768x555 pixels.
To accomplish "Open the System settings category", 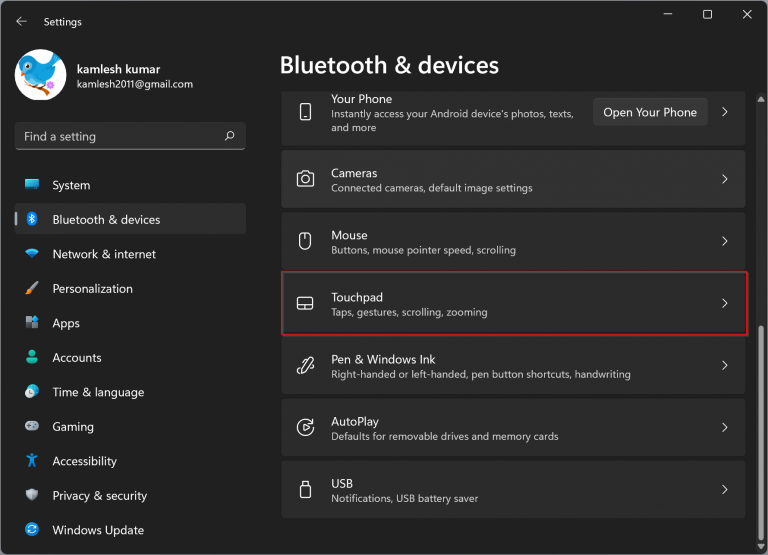I will click(x=130, y=185).
